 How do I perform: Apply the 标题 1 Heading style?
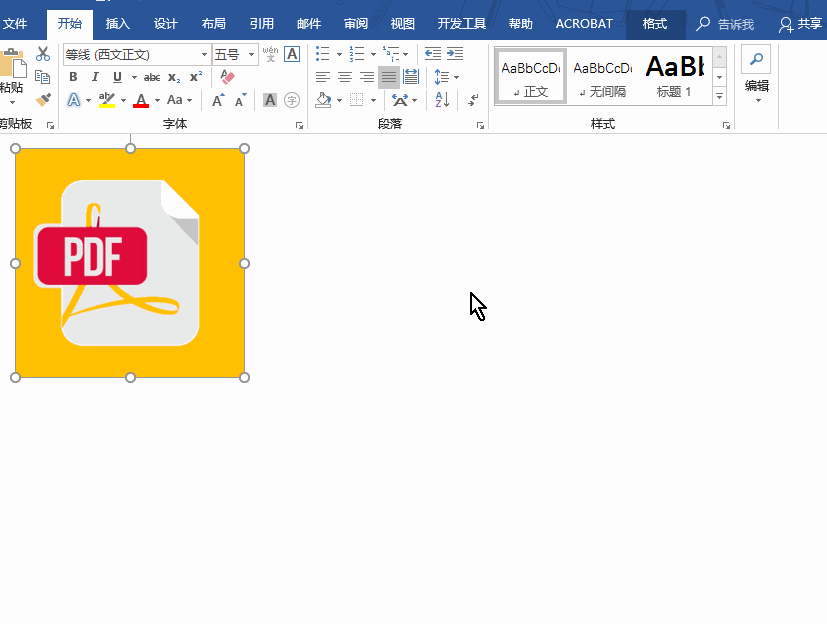coord(674,78)
